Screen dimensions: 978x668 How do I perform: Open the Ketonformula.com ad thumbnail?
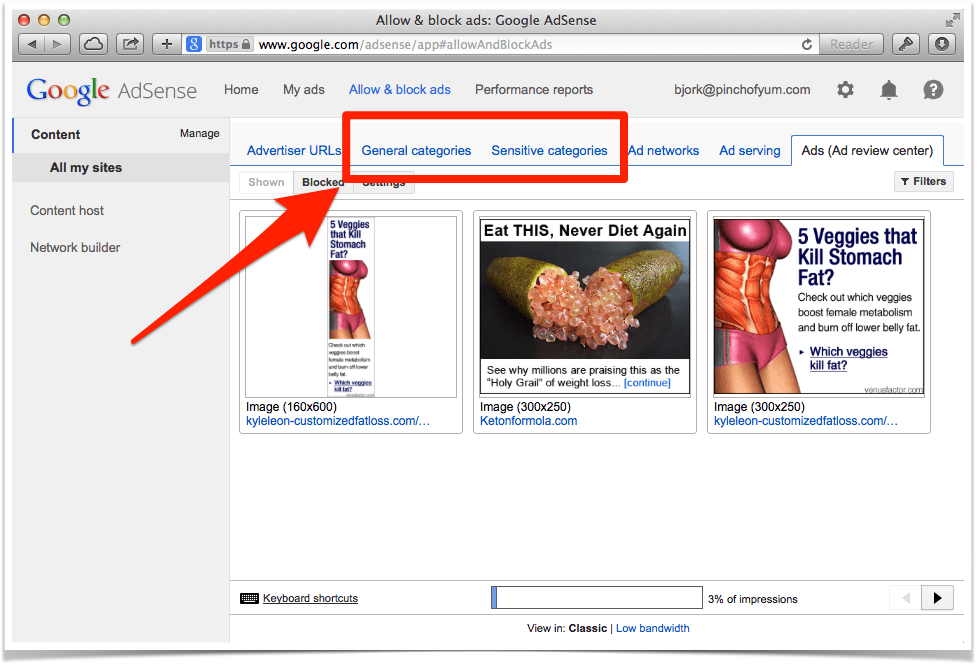[584, 305]
